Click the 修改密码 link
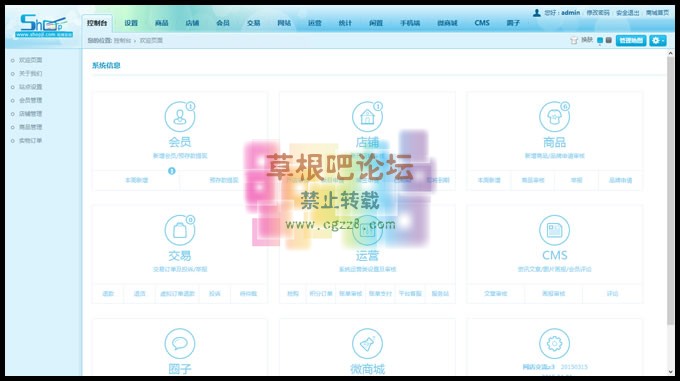This screenshot has width=680, height=381. tap(598, 13)
